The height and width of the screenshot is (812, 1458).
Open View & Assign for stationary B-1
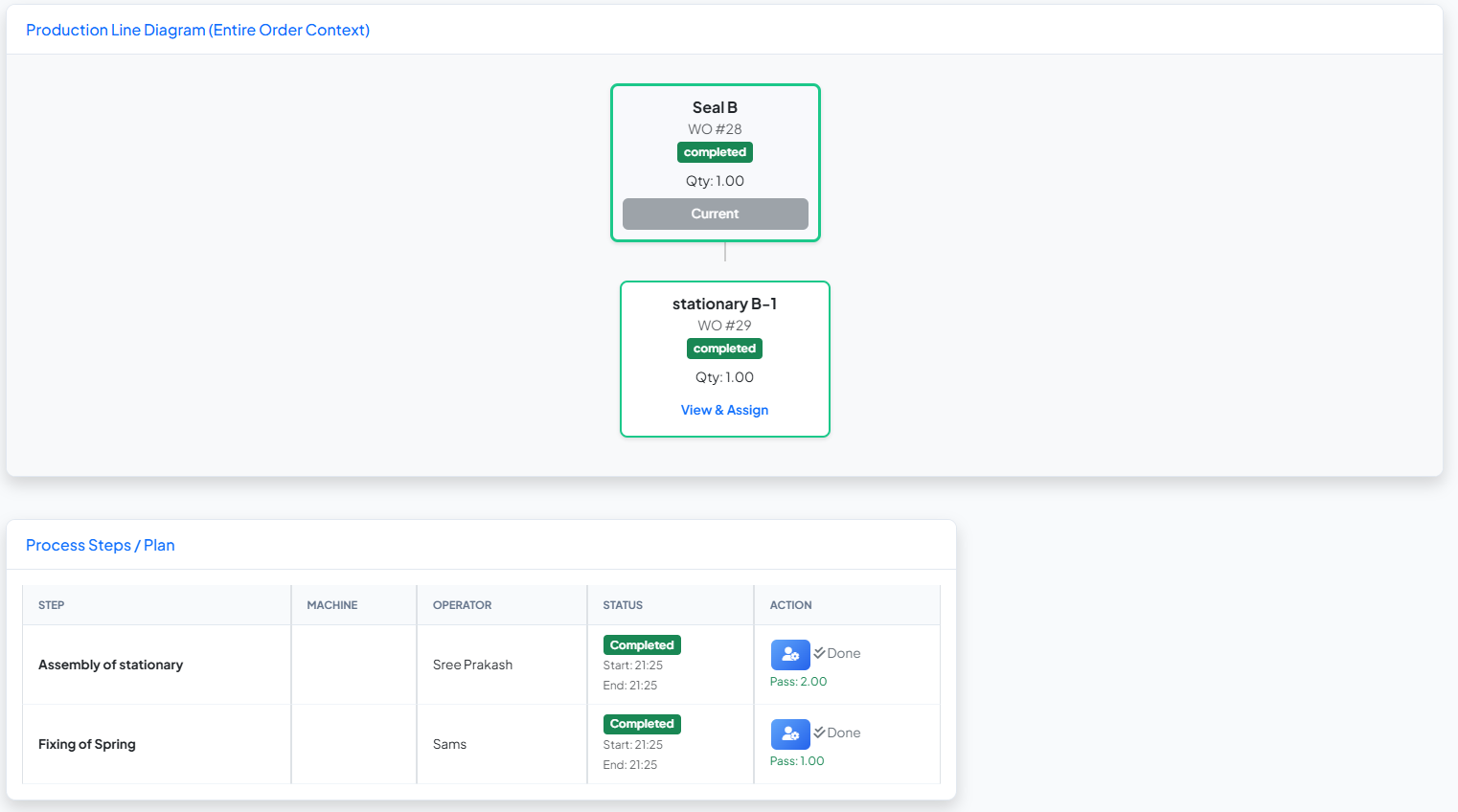724,410
